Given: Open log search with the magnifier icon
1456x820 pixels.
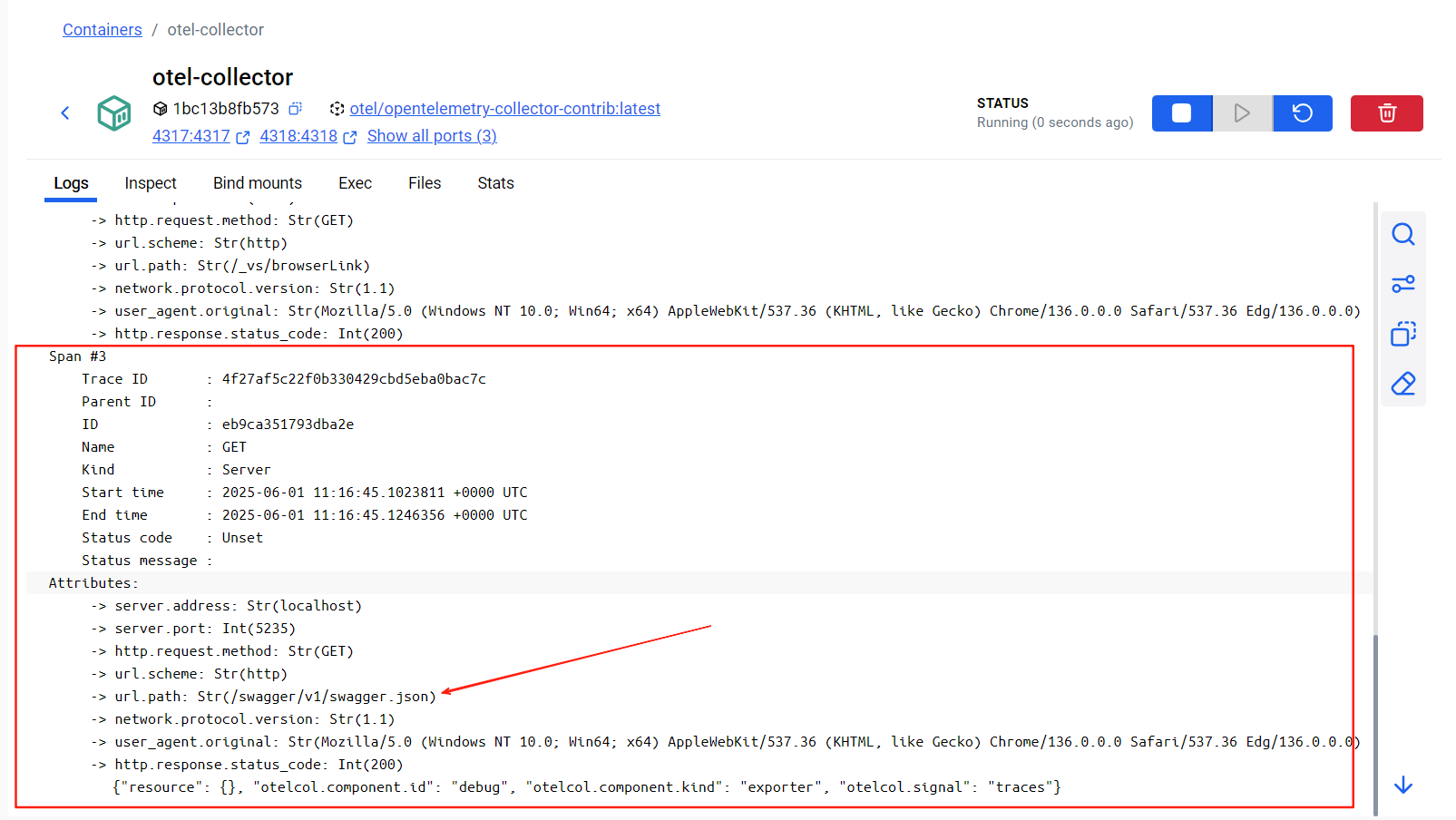Looking at the screenshot, I should pyautogui.click(x=1403, y=235).
